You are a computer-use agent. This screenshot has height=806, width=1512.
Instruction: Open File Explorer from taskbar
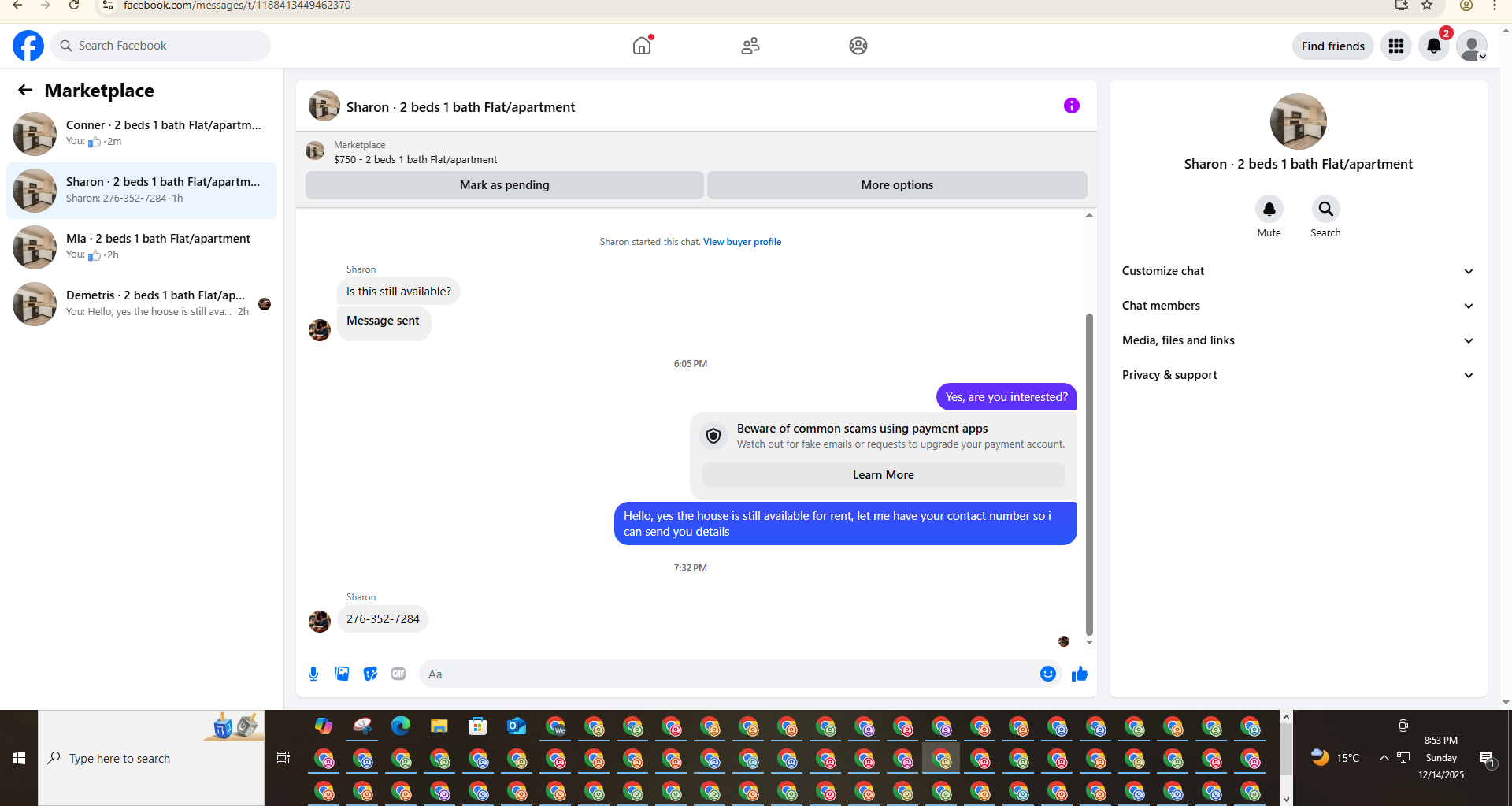[439, 726]
